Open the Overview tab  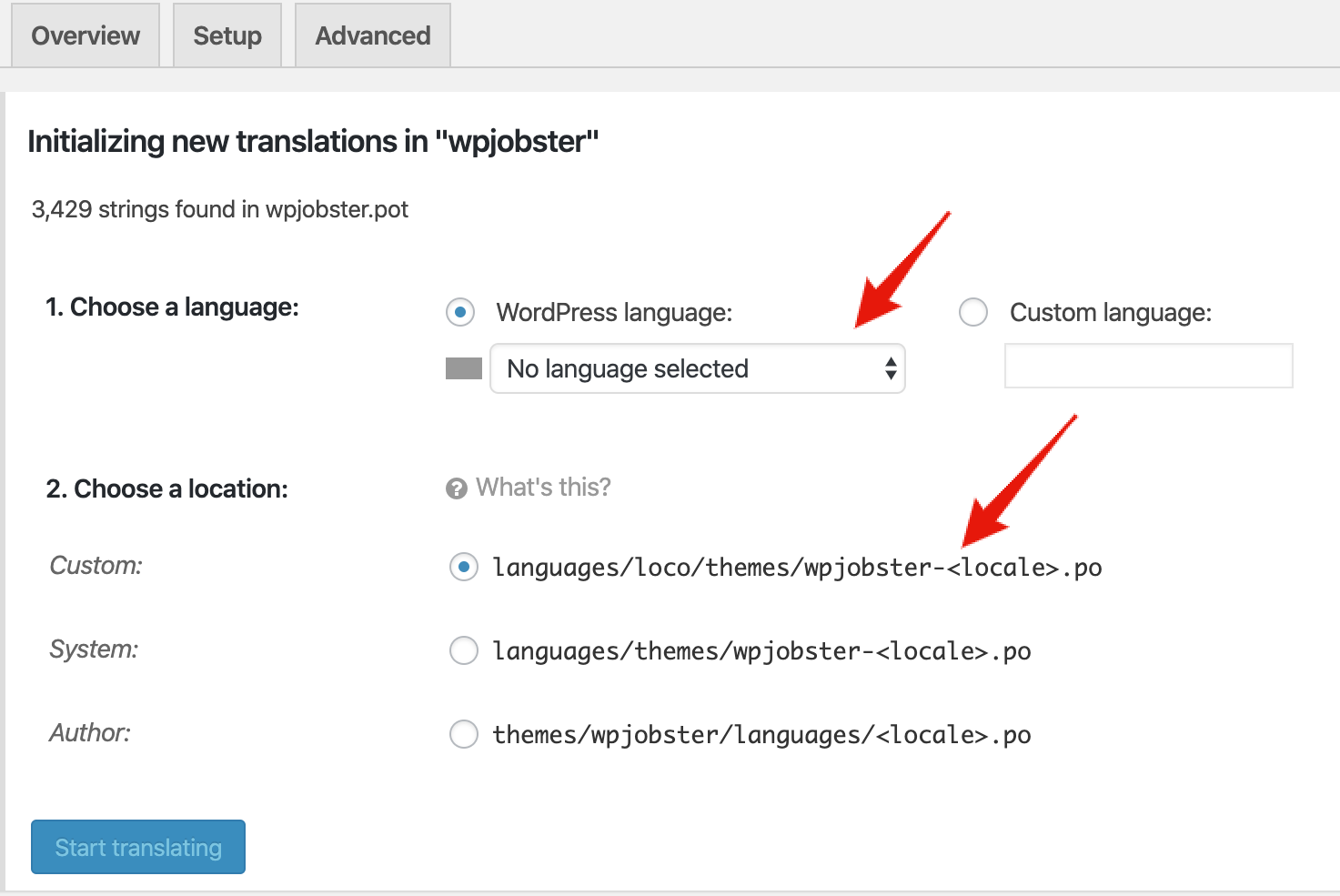pyautogui.click(x=86, y=35)
